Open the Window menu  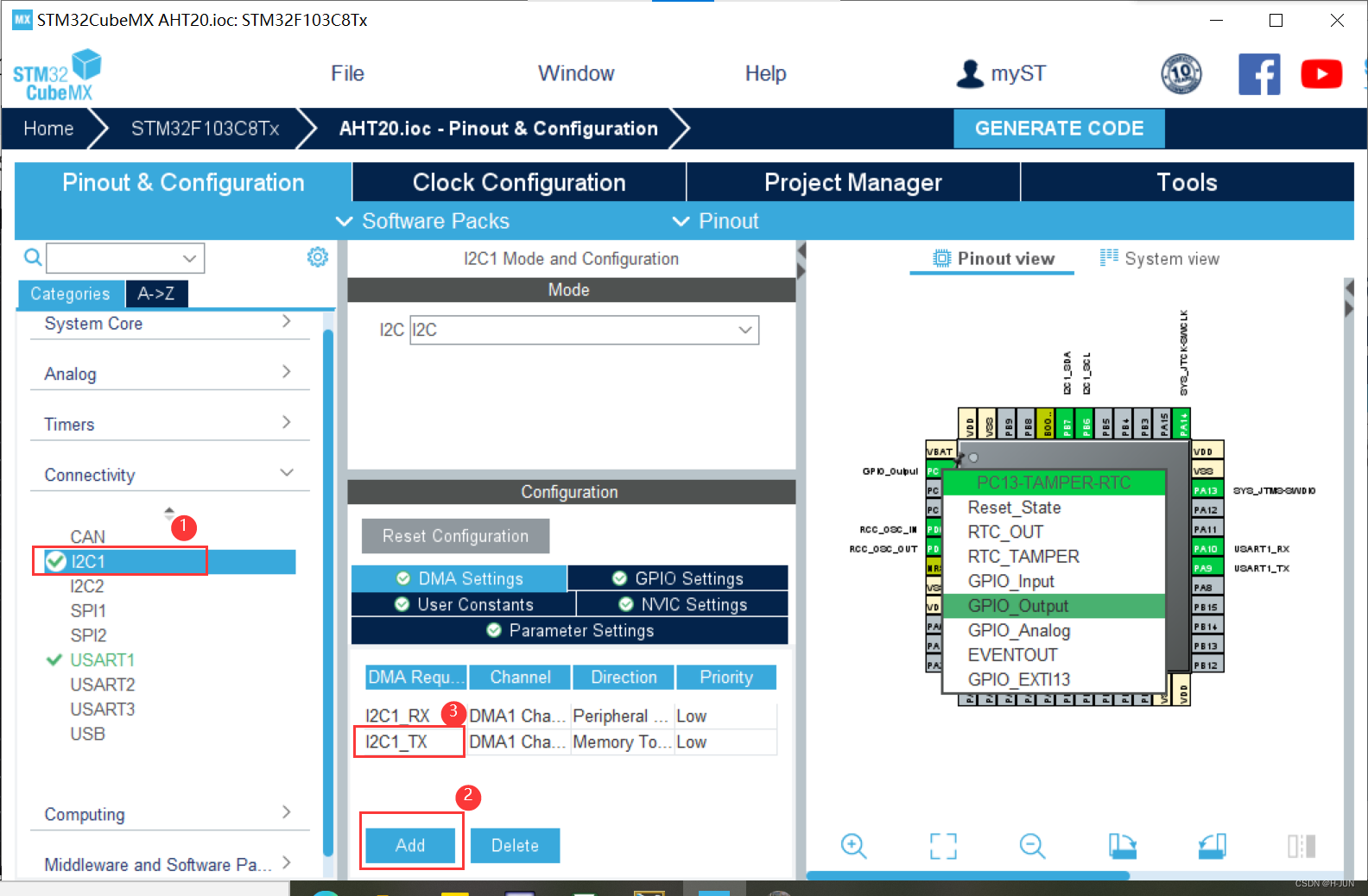click(576, 73)
